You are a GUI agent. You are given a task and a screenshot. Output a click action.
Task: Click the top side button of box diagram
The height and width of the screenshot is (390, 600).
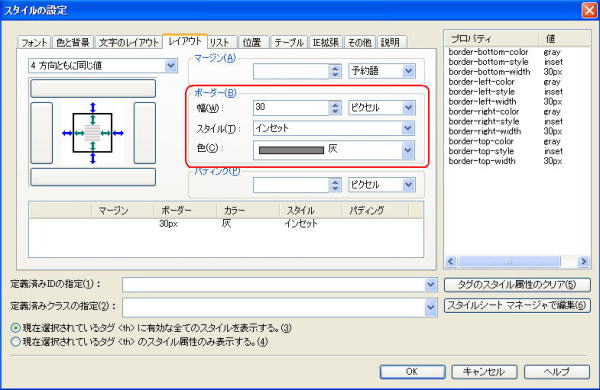[93, 88]
